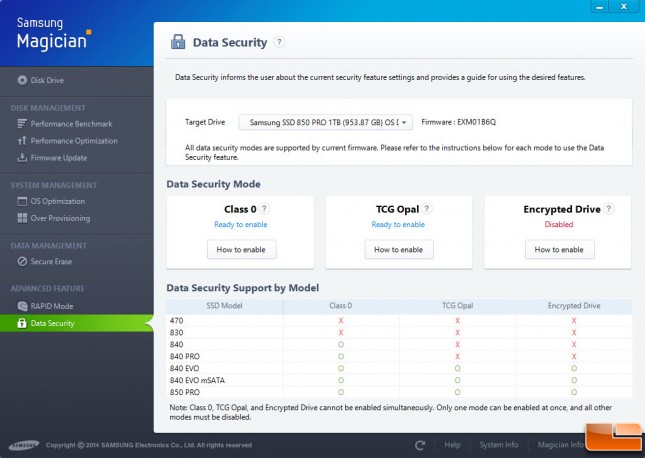
Task: Open help next to Data Security title
Action: [279, 42]
